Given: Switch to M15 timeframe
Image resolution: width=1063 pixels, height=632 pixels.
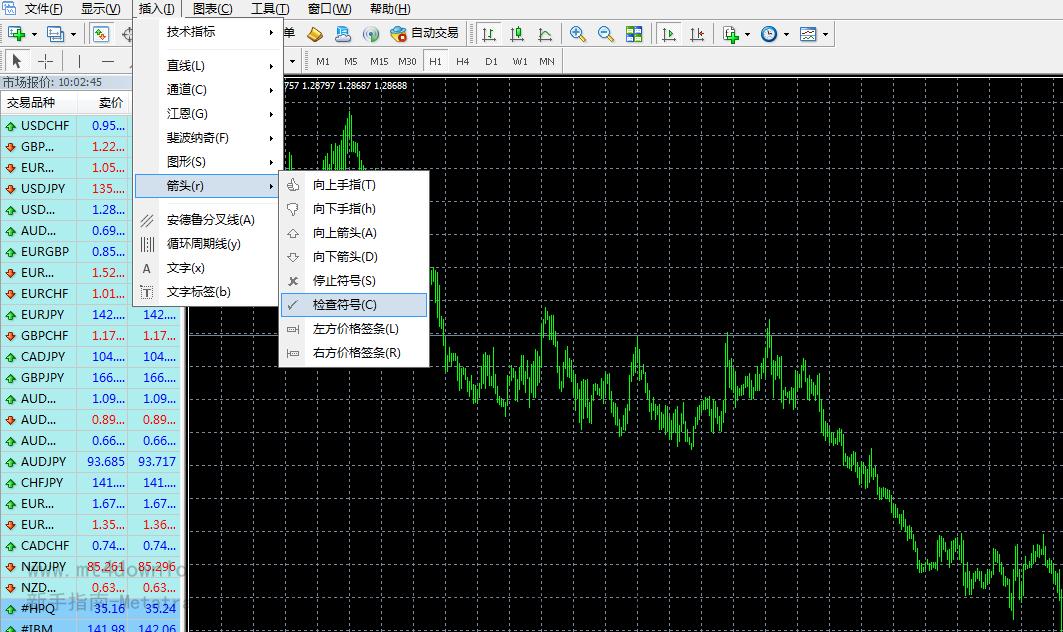Looking at the screenshot, I should pyautogui.click(x=378, y=61).
